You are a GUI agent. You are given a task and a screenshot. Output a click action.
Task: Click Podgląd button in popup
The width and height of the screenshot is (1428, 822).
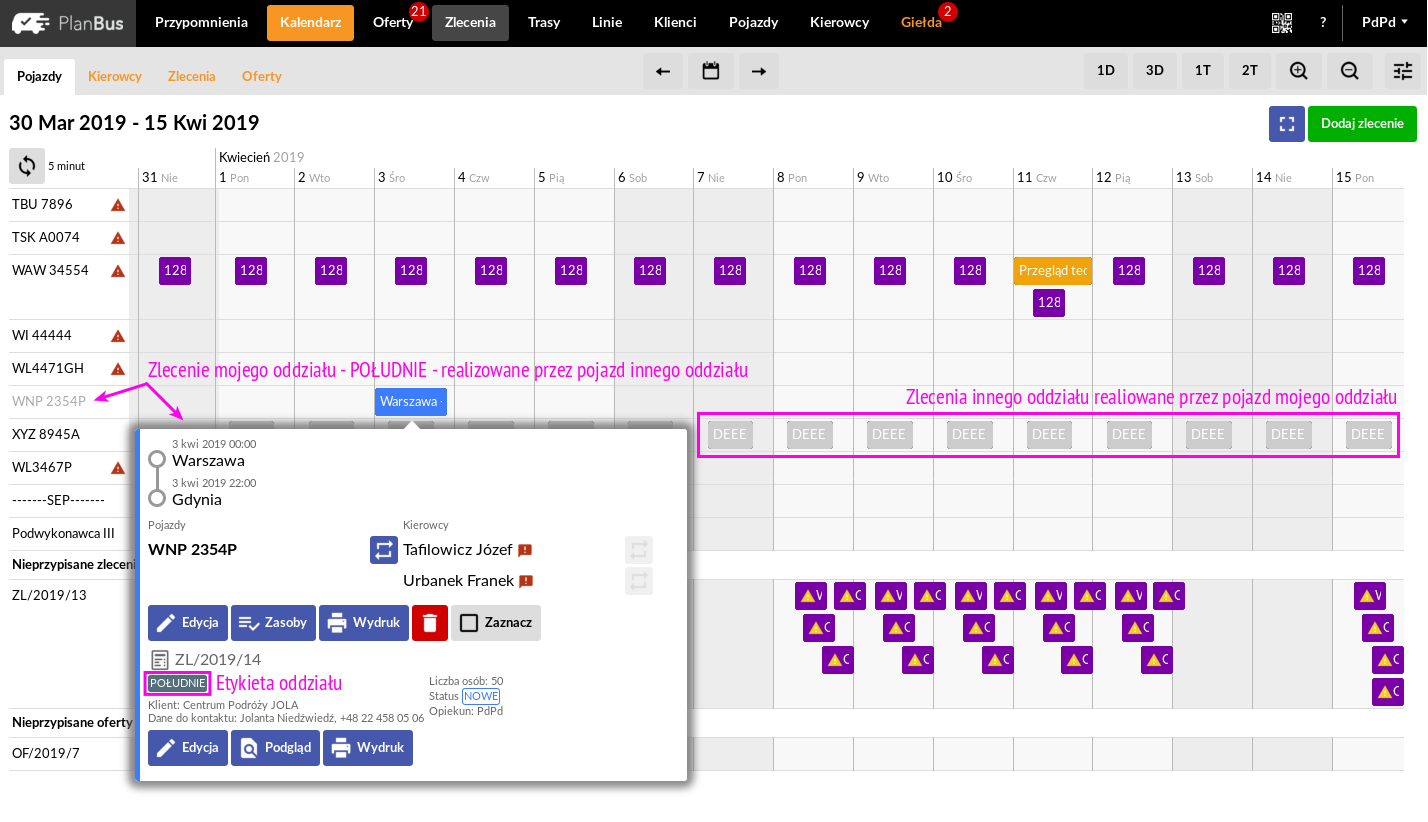click(x=275, y=748)
